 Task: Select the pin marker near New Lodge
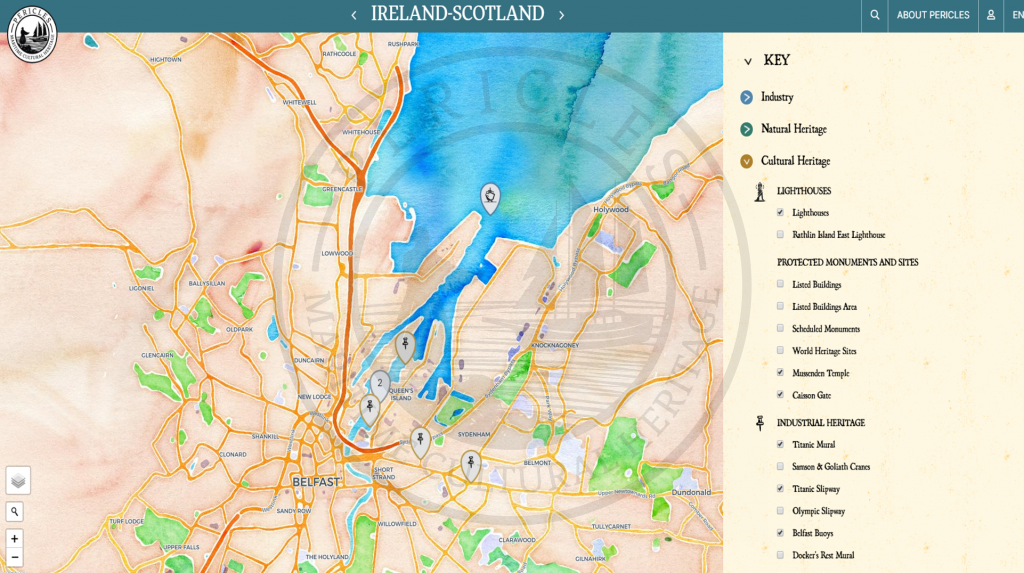[x=370, y=410]
